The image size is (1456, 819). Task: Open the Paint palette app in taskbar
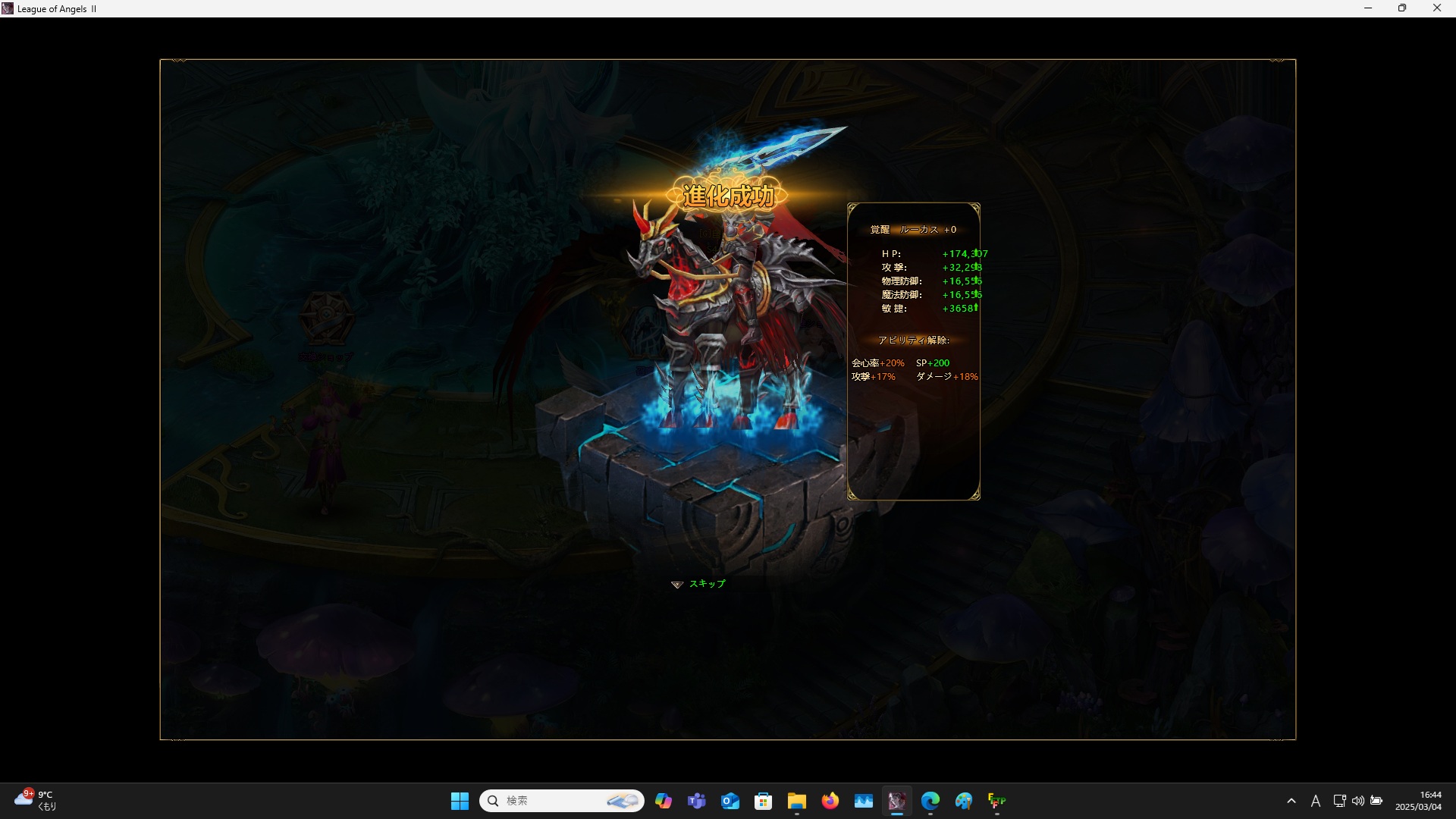963,801
